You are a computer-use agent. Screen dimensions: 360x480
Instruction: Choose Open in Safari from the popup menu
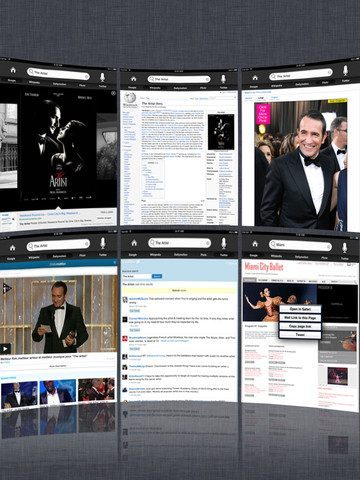pos(300,309)
